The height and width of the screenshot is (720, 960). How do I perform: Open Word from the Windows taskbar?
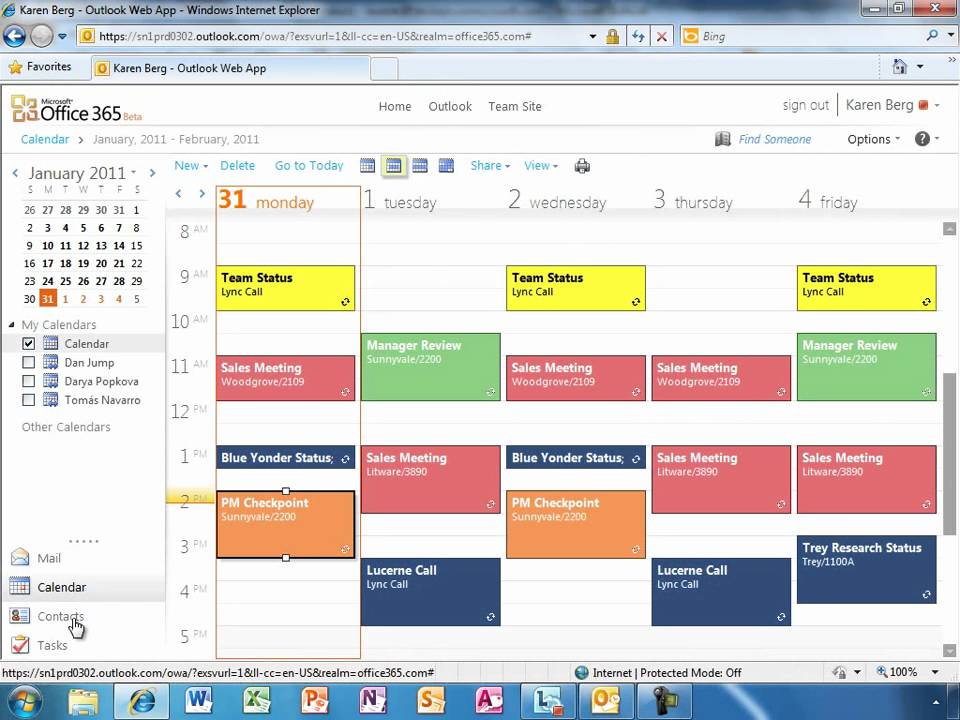click(x=200, y=701)
